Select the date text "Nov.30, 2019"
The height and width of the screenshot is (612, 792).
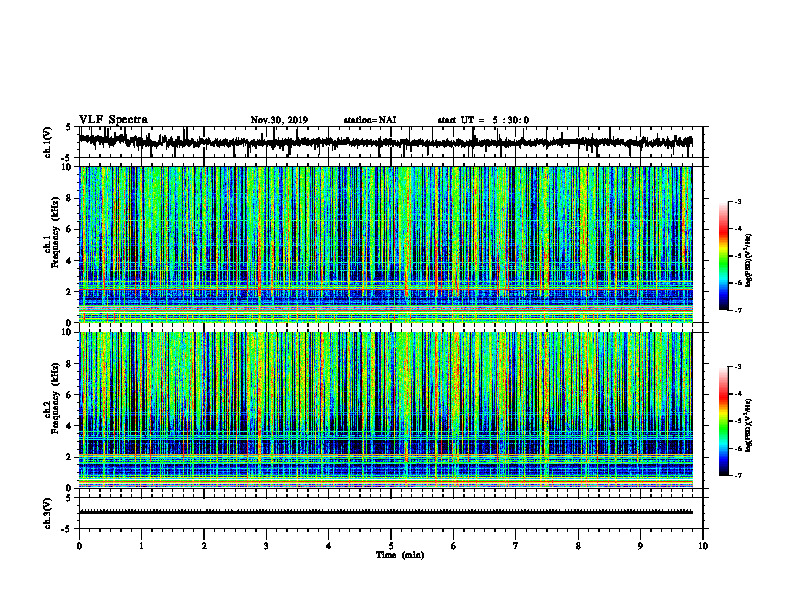[279, 120]
